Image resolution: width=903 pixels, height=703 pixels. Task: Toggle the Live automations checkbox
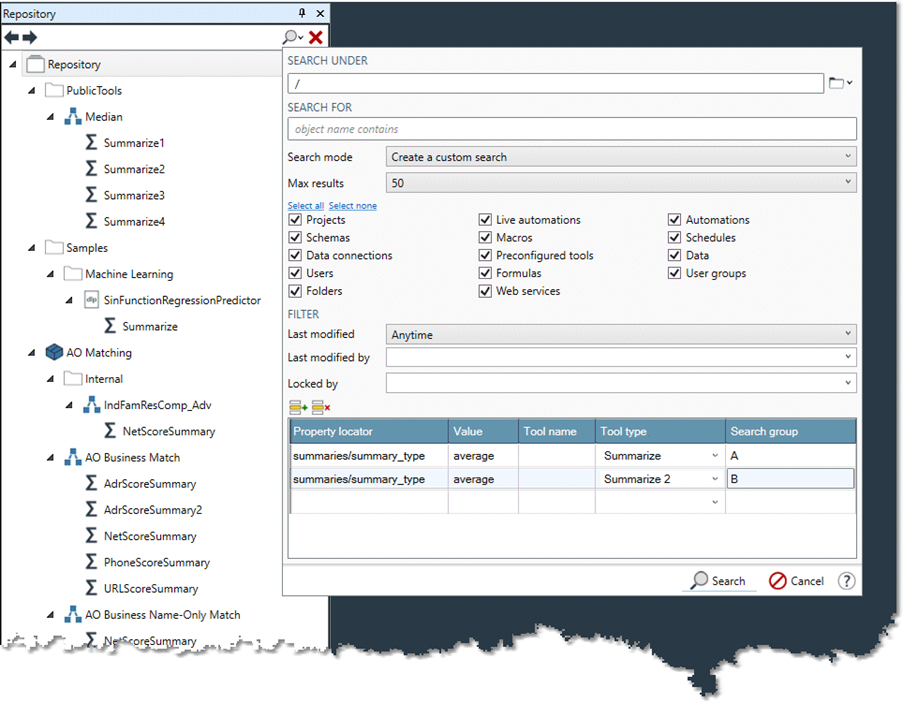point(485,220)
